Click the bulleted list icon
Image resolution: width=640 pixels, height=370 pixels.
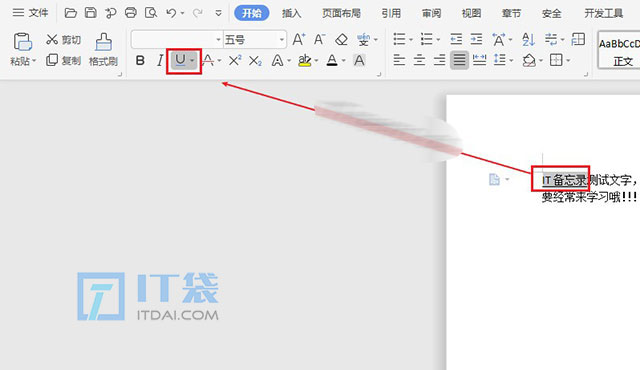click(399, 40)
